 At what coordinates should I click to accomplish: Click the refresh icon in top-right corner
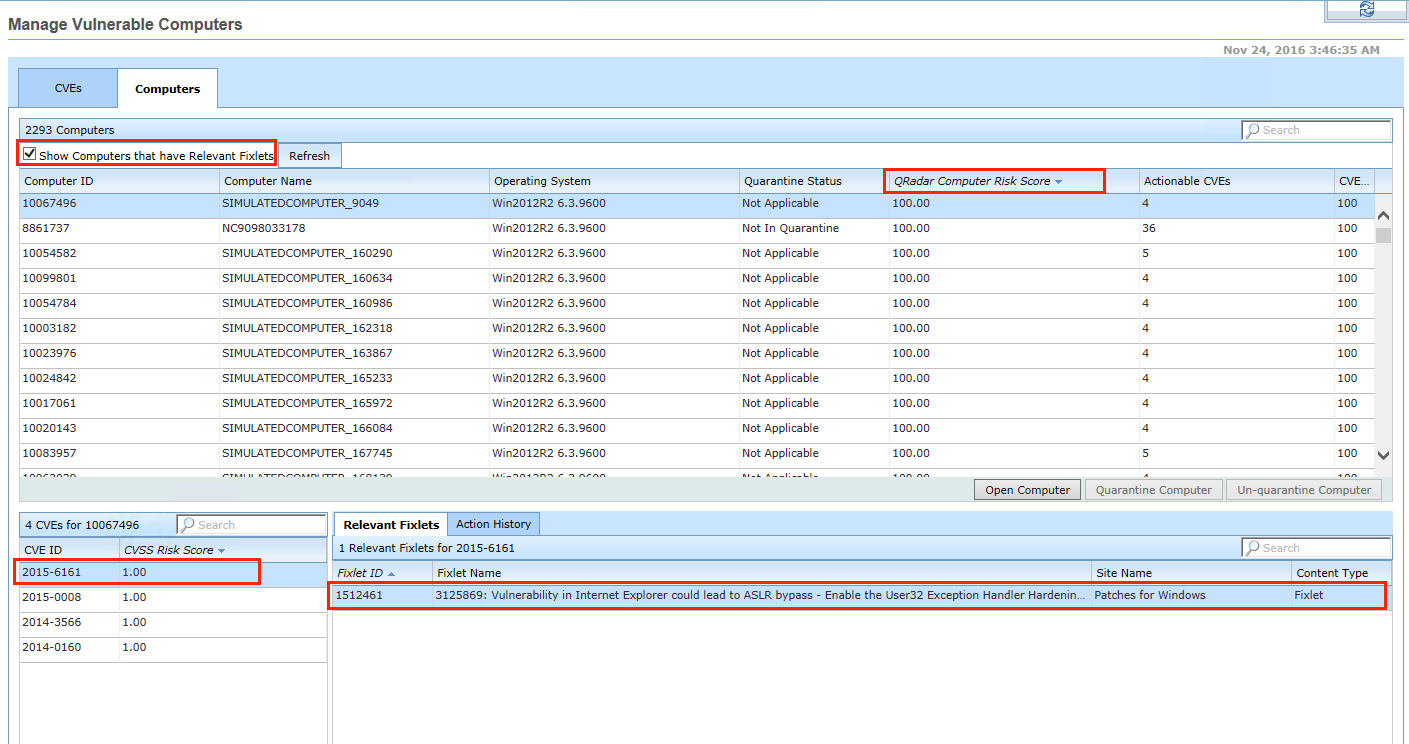(1366, 9)
